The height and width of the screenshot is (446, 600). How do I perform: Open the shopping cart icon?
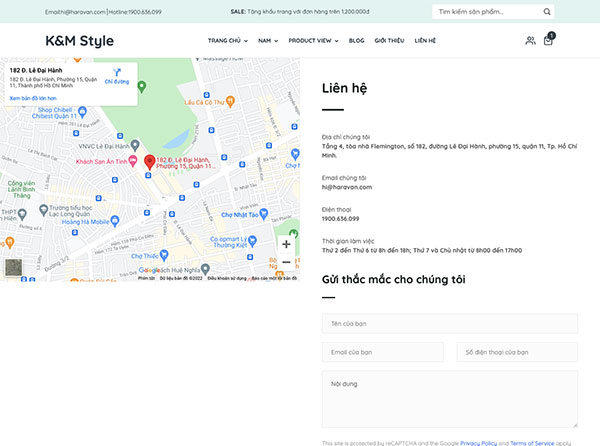(x=548, y=40)
